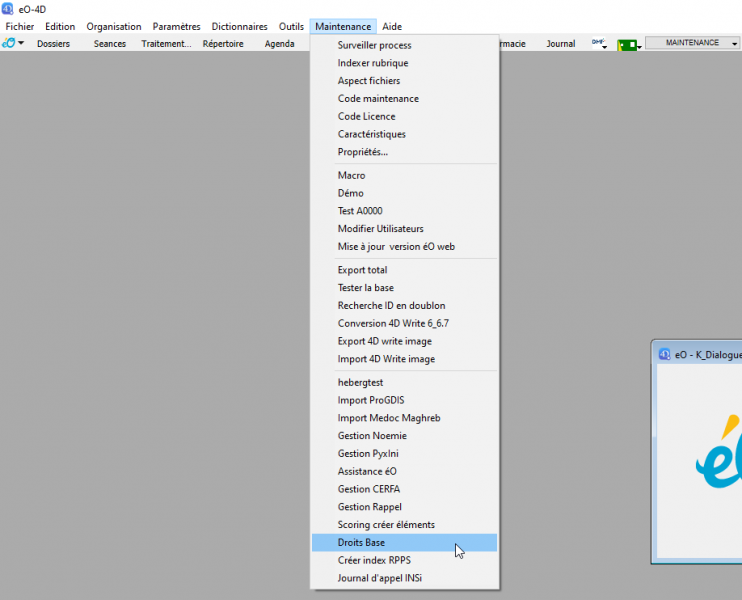Viewport: 742px width, 600px height.
Task: Select Recherche ID en doublon
Action: coord(405,306)
